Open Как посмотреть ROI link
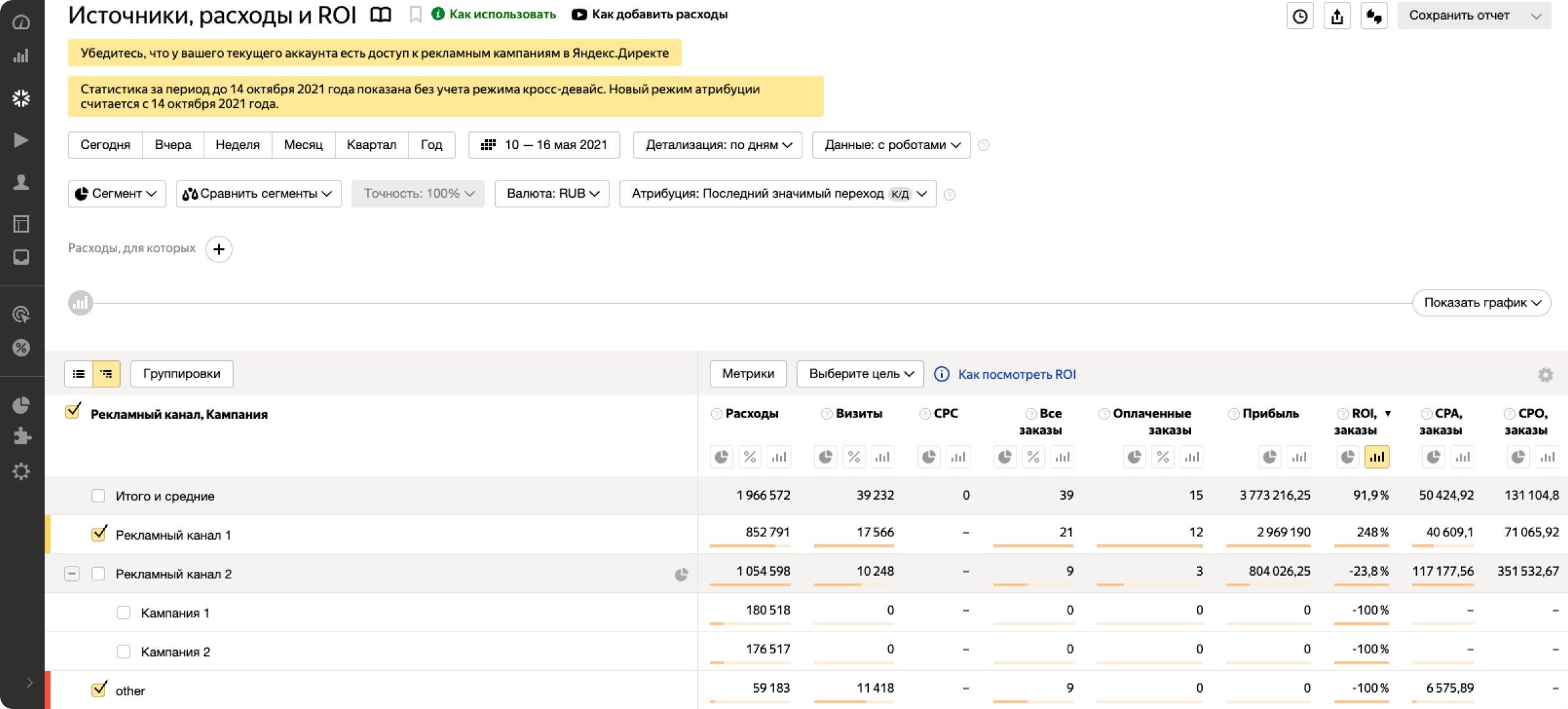The image size is (1568, 709). [1016, 374]
